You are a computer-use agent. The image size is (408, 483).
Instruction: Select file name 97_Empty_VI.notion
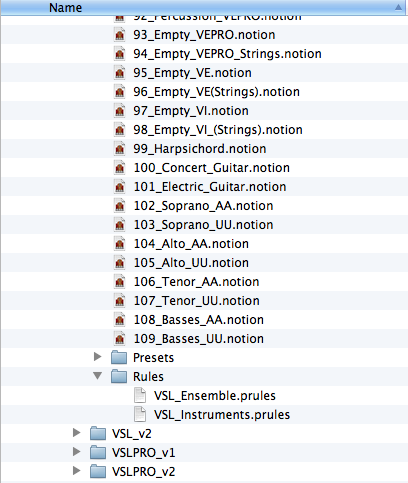point(191,111)
